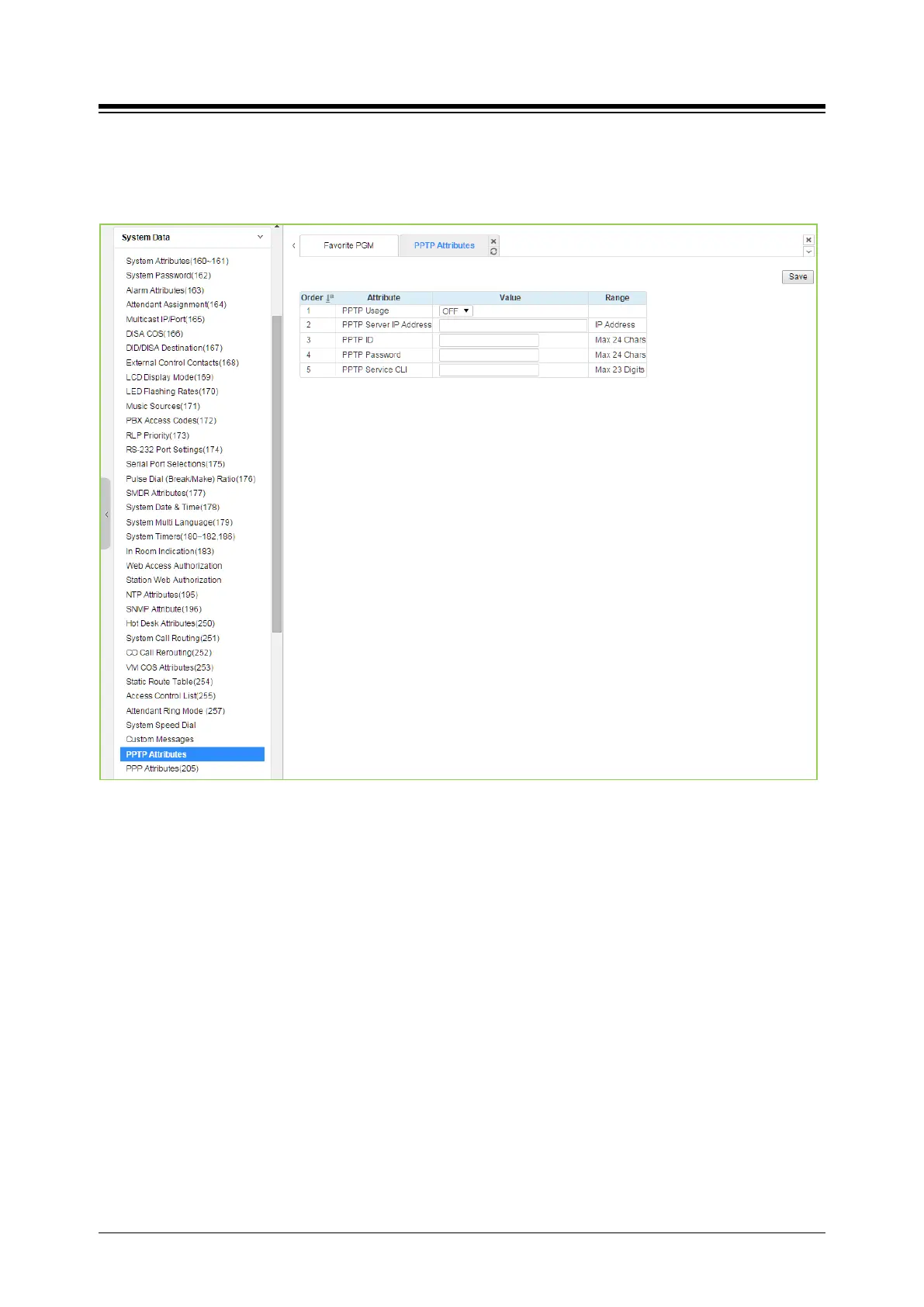Open VM COS Attributes(253)
The image size is (924, 1307).
click(169, 667)
